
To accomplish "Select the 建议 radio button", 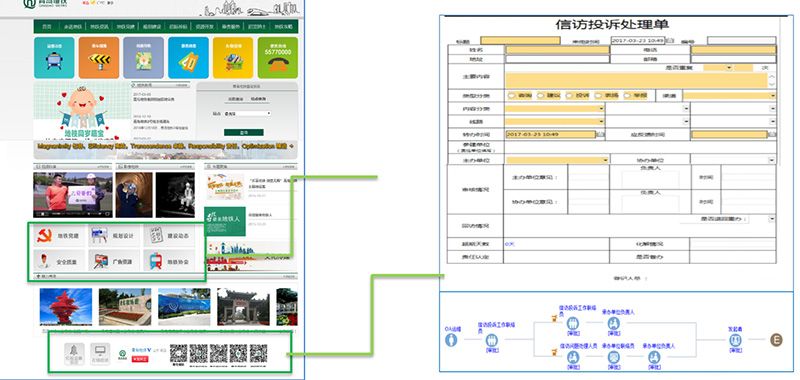I will click(540, 96).
